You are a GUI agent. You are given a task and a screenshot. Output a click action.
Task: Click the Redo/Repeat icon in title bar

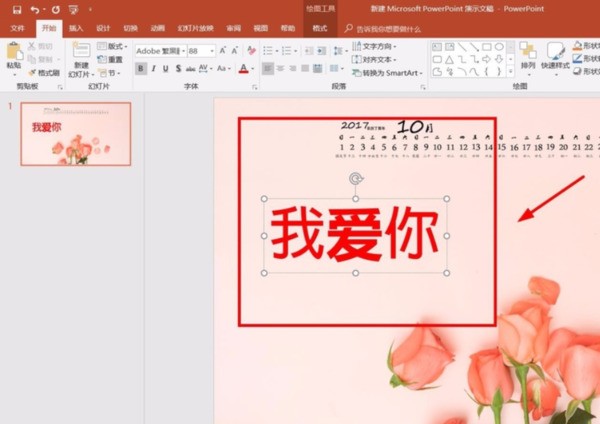[x=56, y=10]
